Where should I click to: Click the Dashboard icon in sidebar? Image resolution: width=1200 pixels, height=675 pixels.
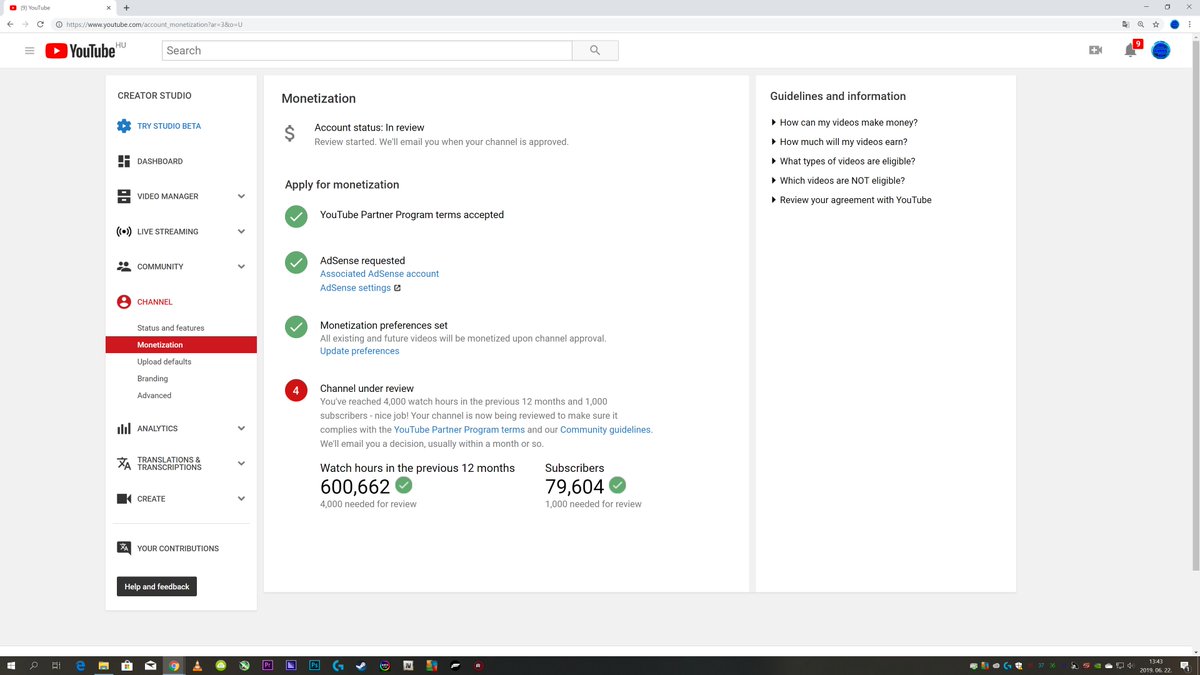[124, 161]
